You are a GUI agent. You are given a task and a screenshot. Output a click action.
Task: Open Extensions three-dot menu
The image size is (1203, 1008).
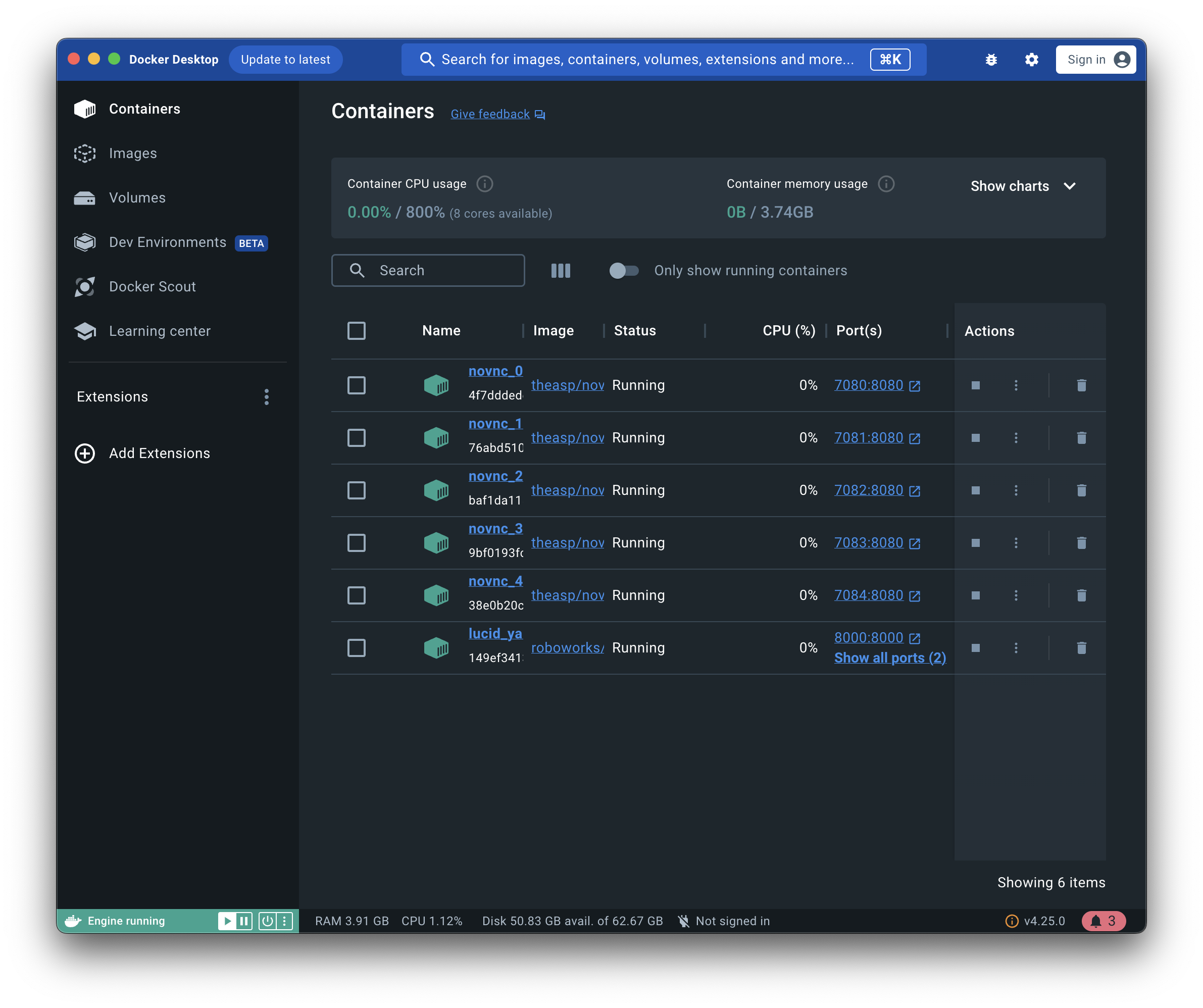click(x=266, y=397)
